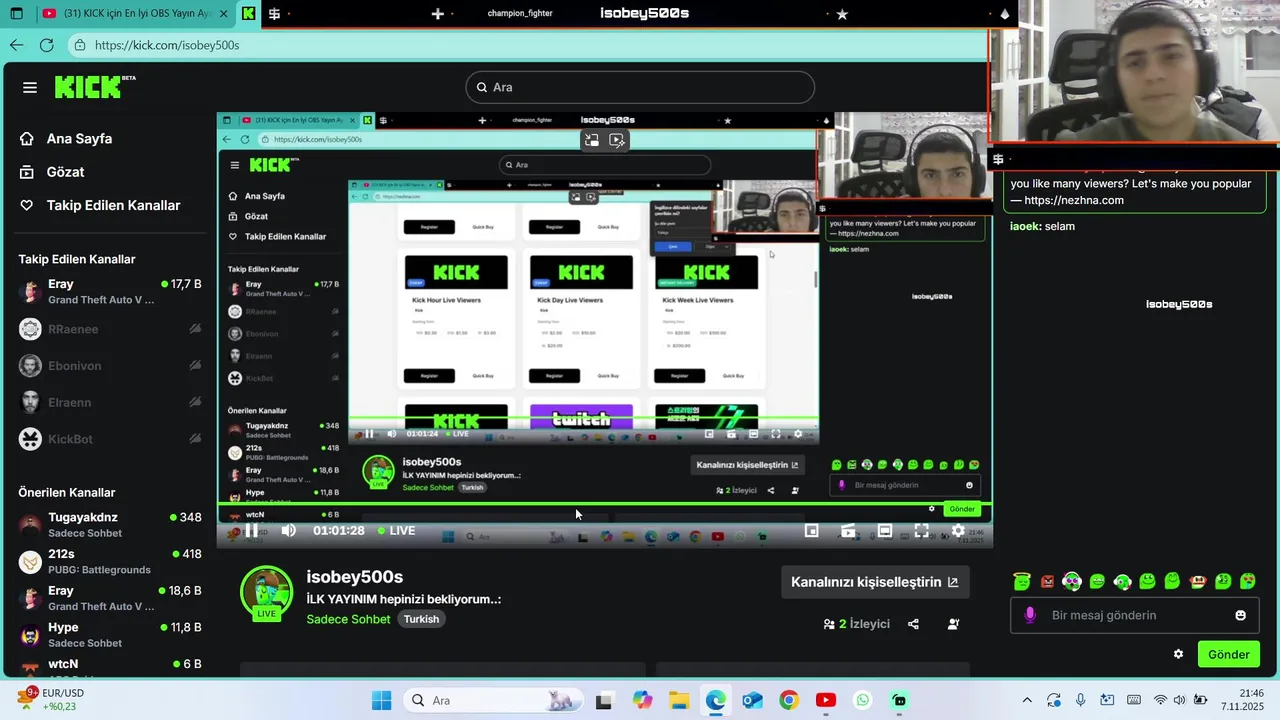Enter fullscreen in the stream player
1280x720 pixels.
(921, 531)
